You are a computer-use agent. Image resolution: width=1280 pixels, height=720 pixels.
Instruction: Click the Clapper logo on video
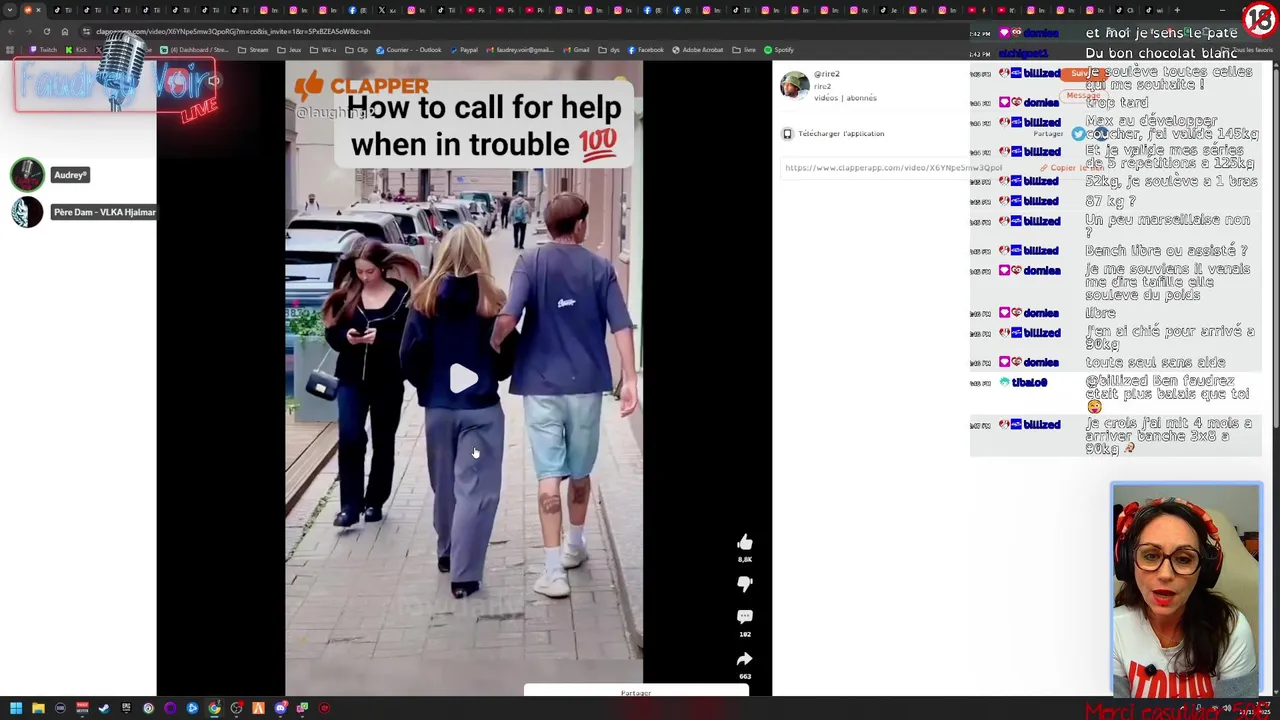(x=362, y=86)
